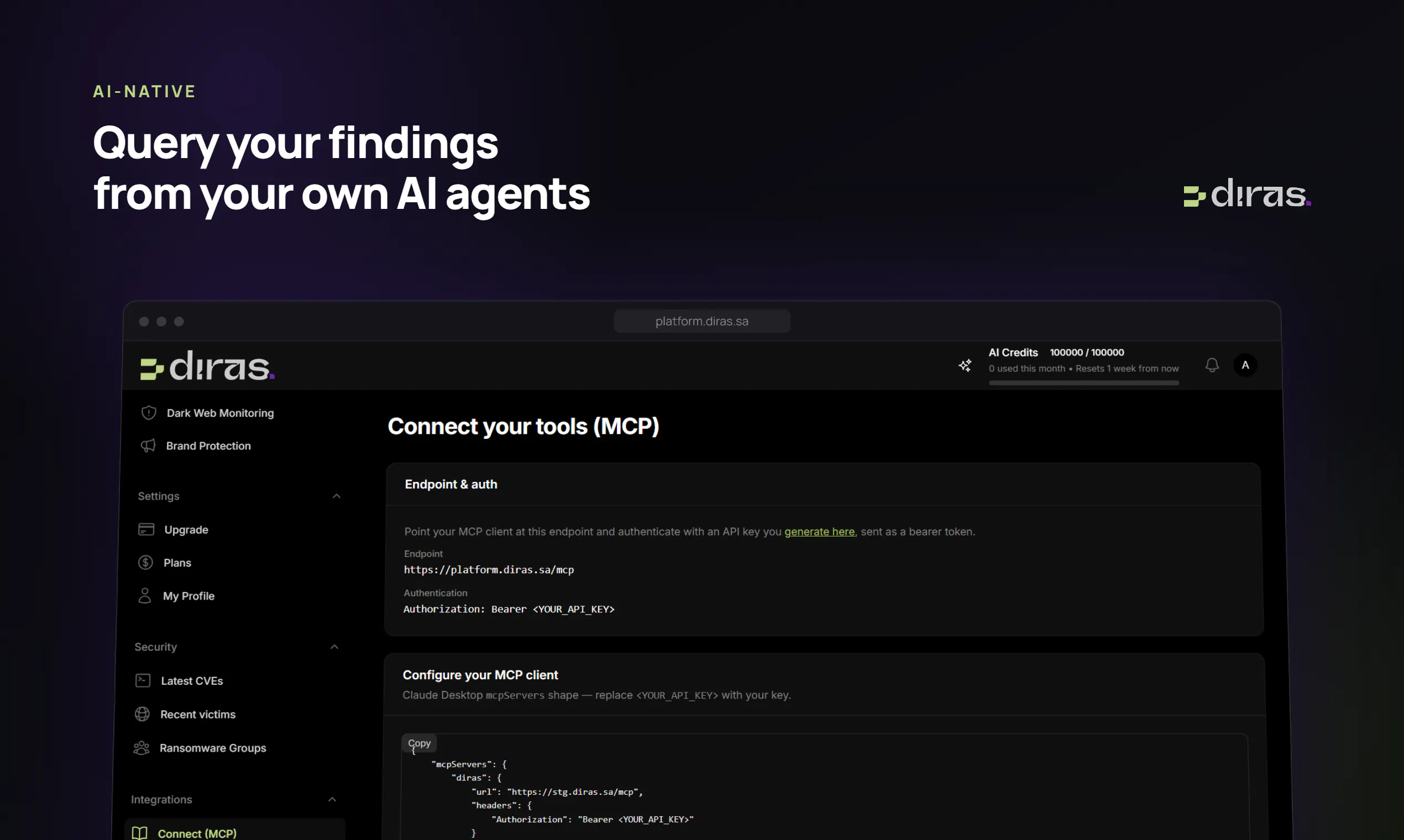
Task: Click the Claude Desktop mcpServers description text
Action: (x=597, y=695)
